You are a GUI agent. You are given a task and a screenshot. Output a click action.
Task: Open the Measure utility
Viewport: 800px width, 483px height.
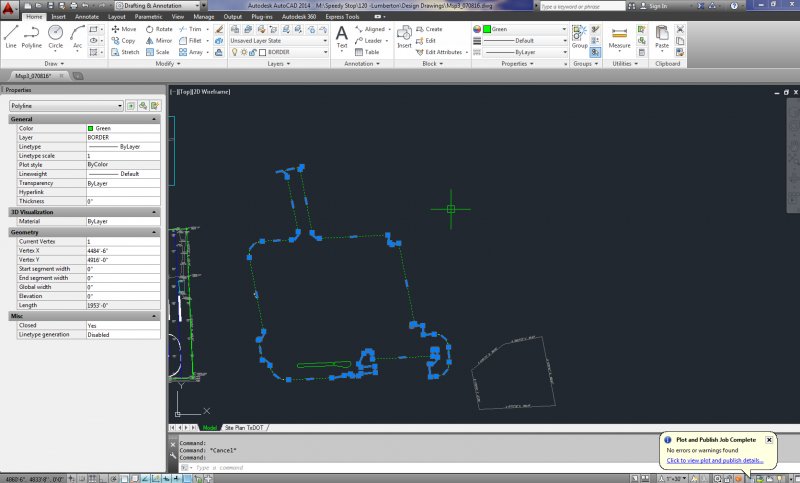[x=619, y=37]
